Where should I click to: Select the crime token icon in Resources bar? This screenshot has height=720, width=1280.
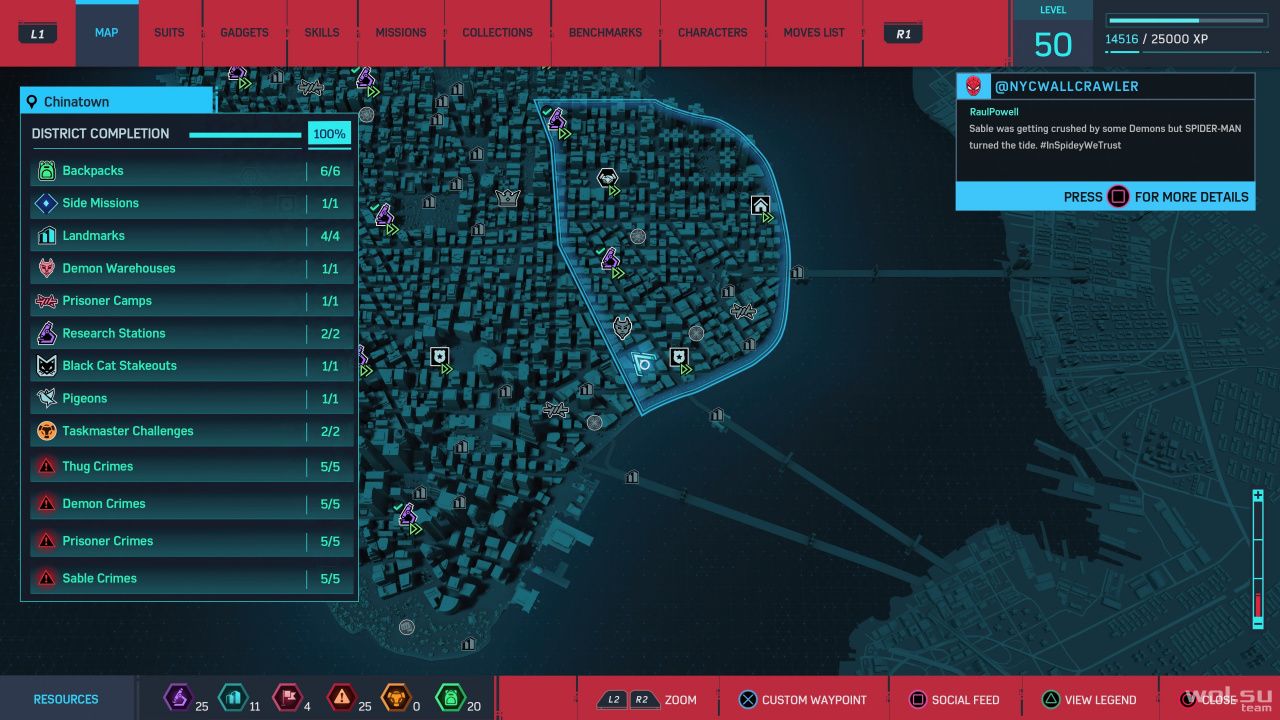[342, 697]
